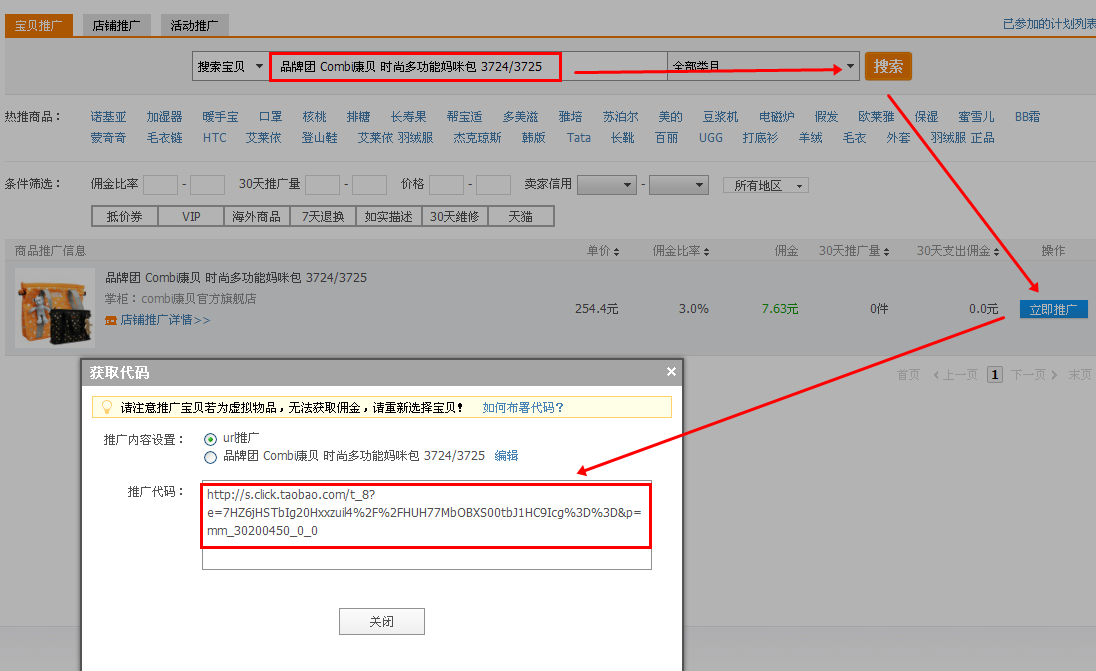Click the 暖手宝 hot product link
Viewport: 1096px width, 671px height.
click(220, 117)
